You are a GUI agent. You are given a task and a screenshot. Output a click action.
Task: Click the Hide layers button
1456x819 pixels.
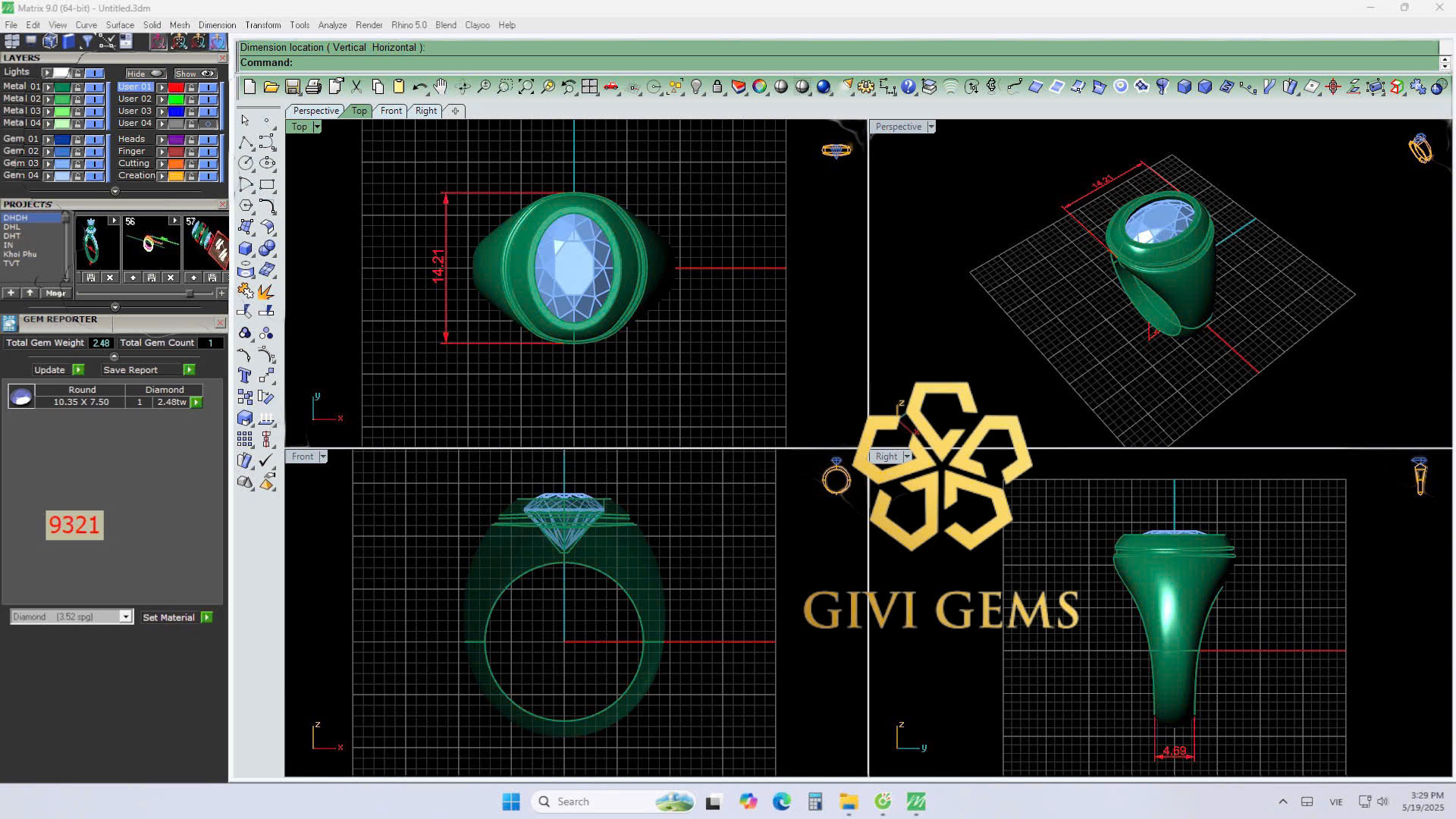(146, 74)
